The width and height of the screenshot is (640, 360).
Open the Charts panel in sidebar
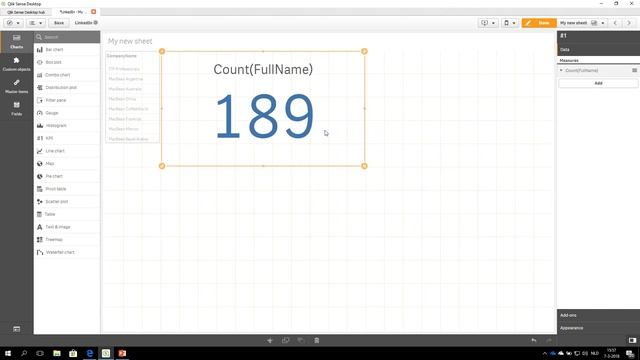coord(16,42)
